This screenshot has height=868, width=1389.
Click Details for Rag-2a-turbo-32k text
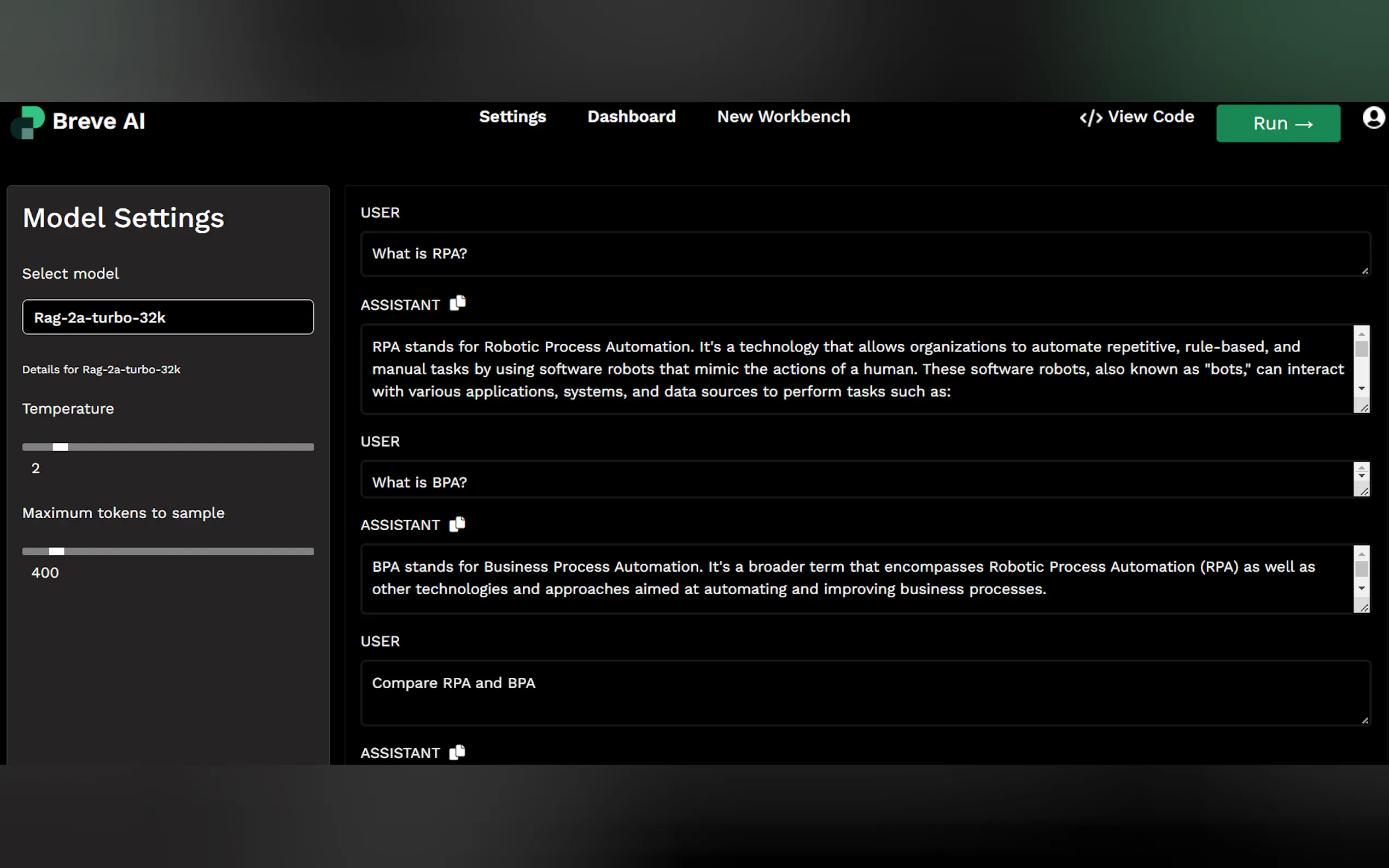(x=101, y=370)
